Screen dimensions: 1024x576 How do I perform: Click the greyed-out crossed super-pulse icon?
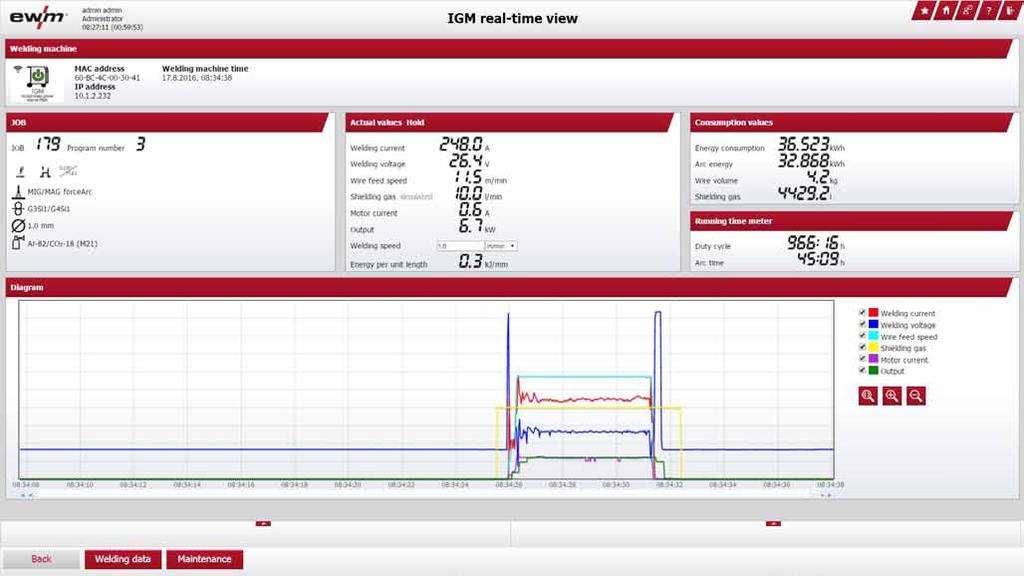(68, 171)
